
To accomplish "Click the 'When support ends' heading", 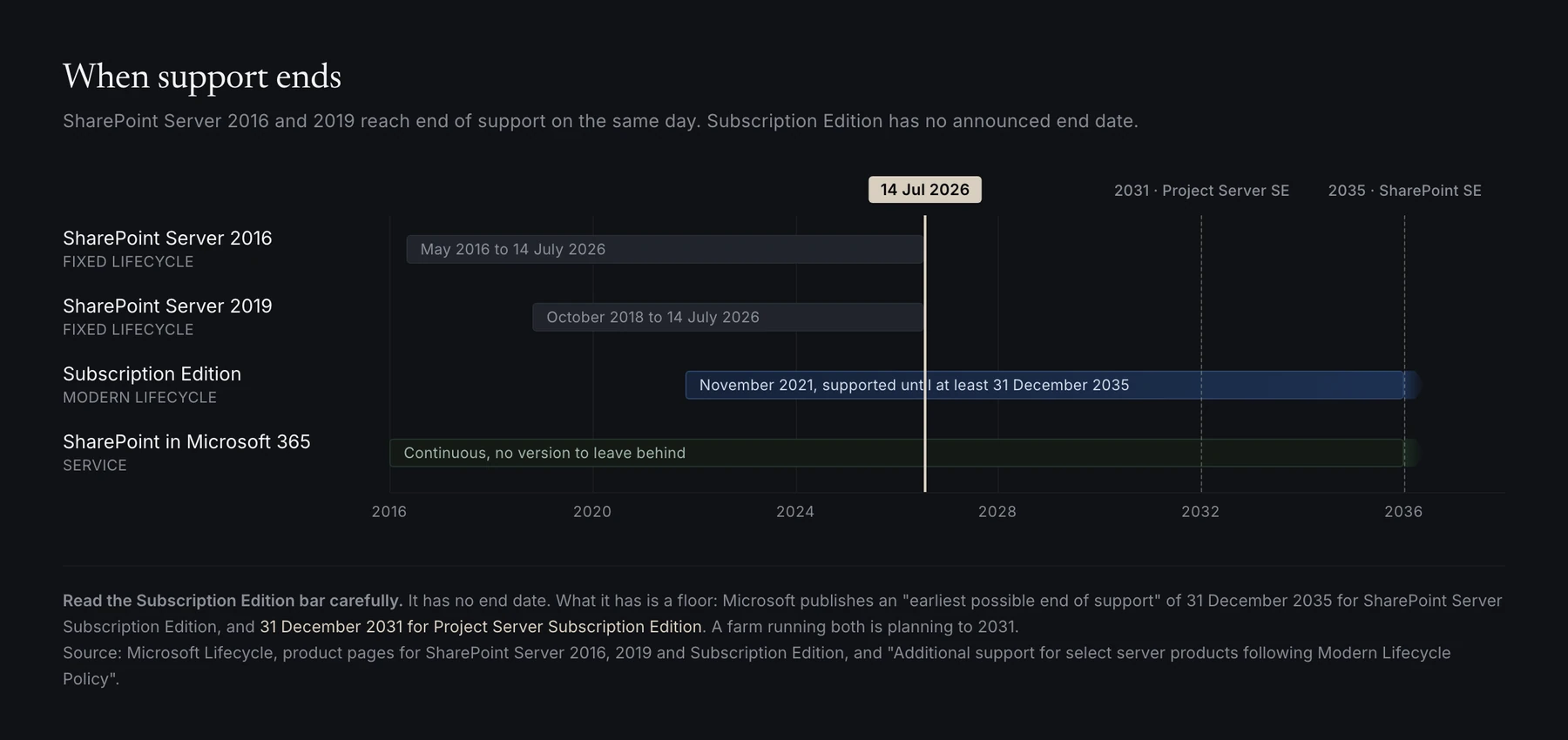I will pos(202,77).
